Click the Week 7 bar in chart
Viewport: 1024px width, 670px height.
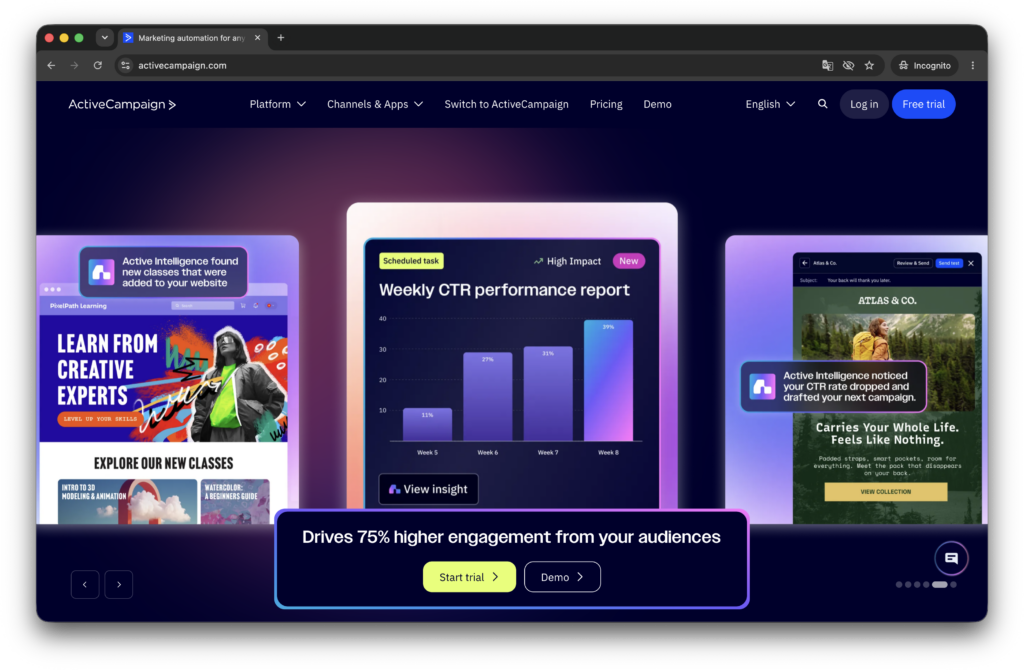click(548, 394)
